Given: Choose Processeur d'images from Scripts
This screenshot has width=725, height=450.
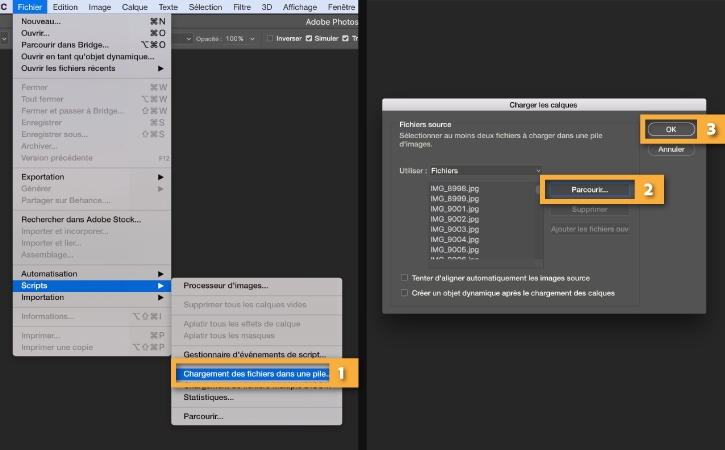Looking at the screenshot, I should (x=226, y=285).
